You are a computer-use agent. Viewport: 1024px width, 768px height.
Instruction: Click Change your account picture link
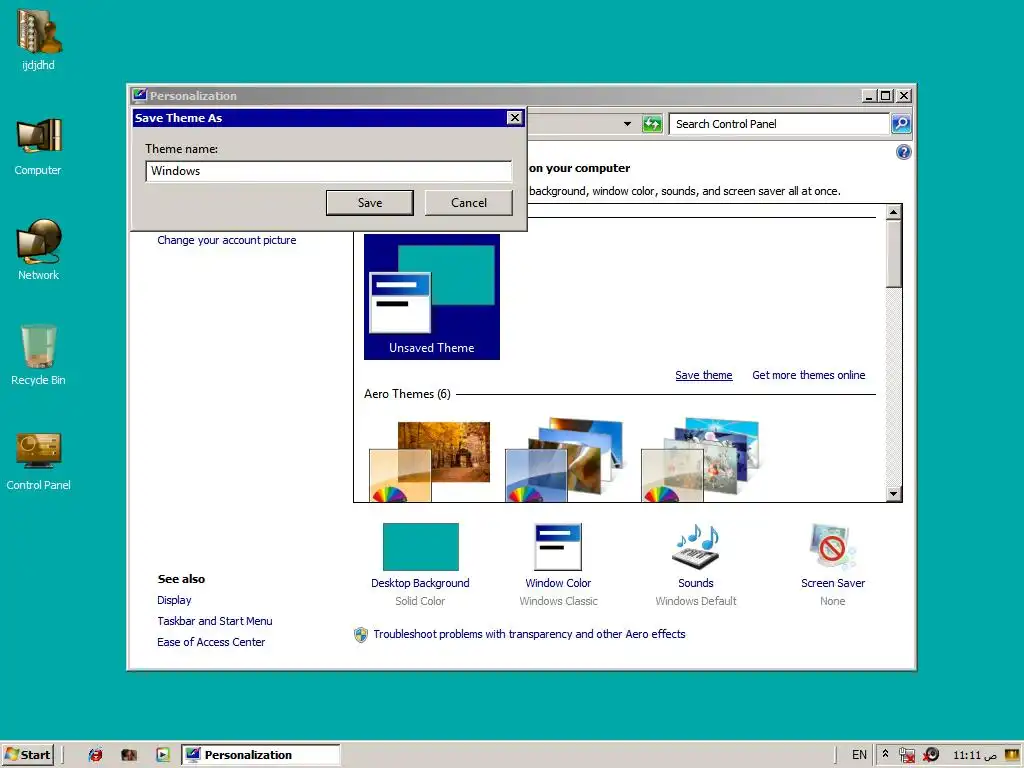click(x=227, y=240)
